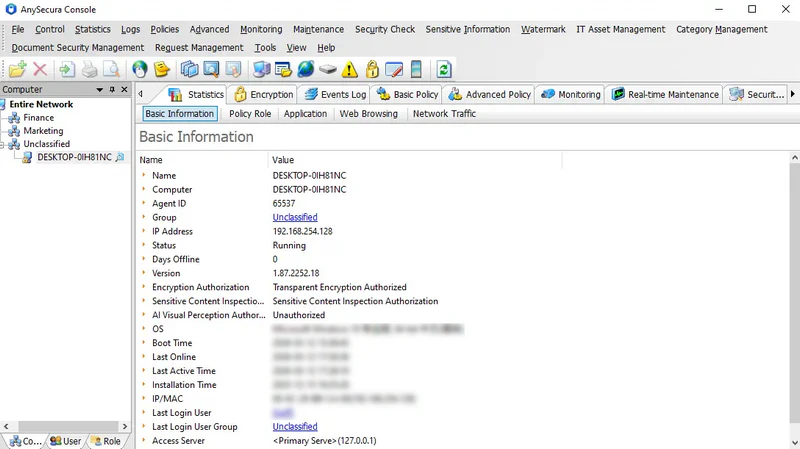Close the Computer side panel

tap(124, 89)
